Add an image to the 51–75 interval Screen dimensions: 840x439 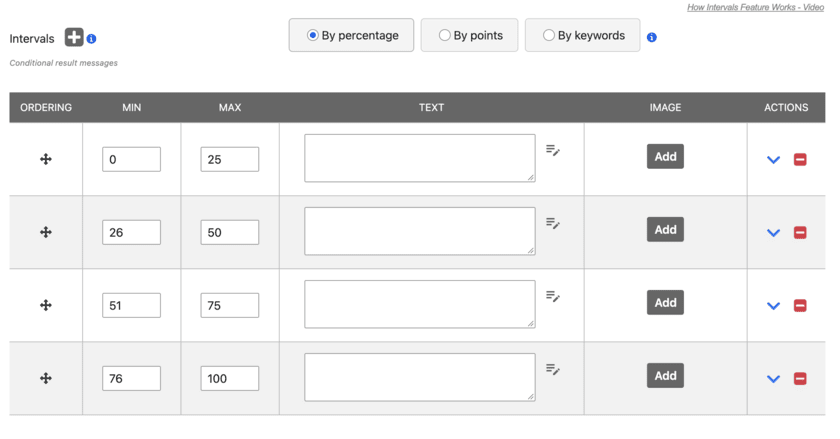(x=665, y=303)
